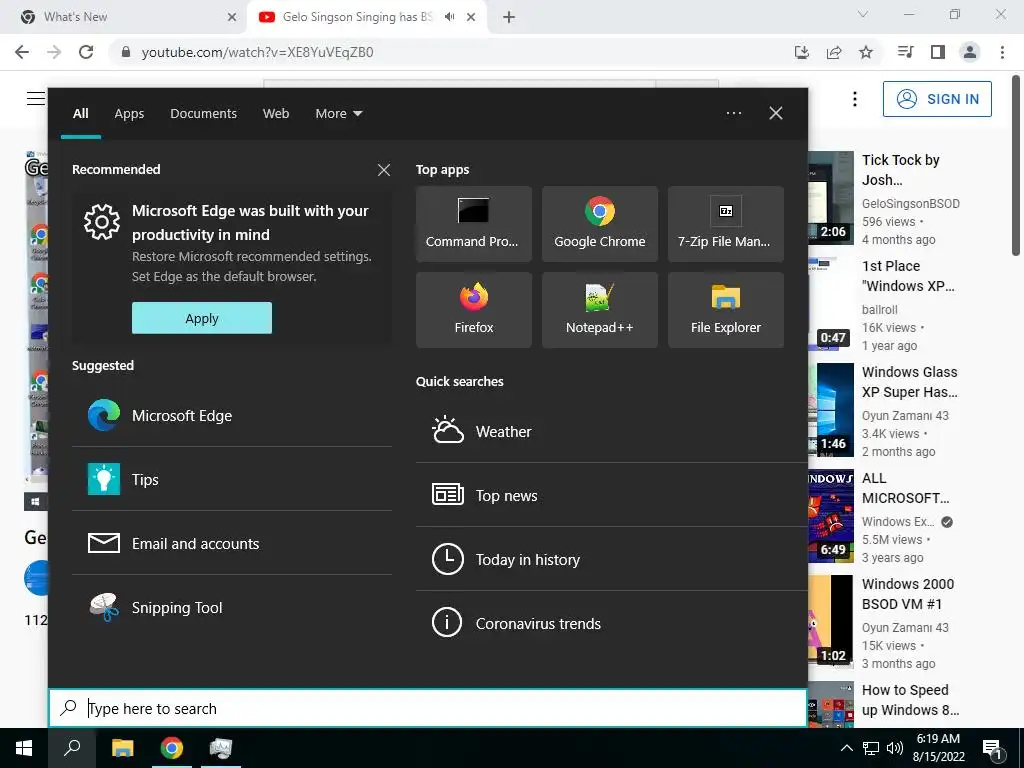This screenshot has width=1024, height=768.
Task: Share this page icon in Chrome
Action: [834, 52]
